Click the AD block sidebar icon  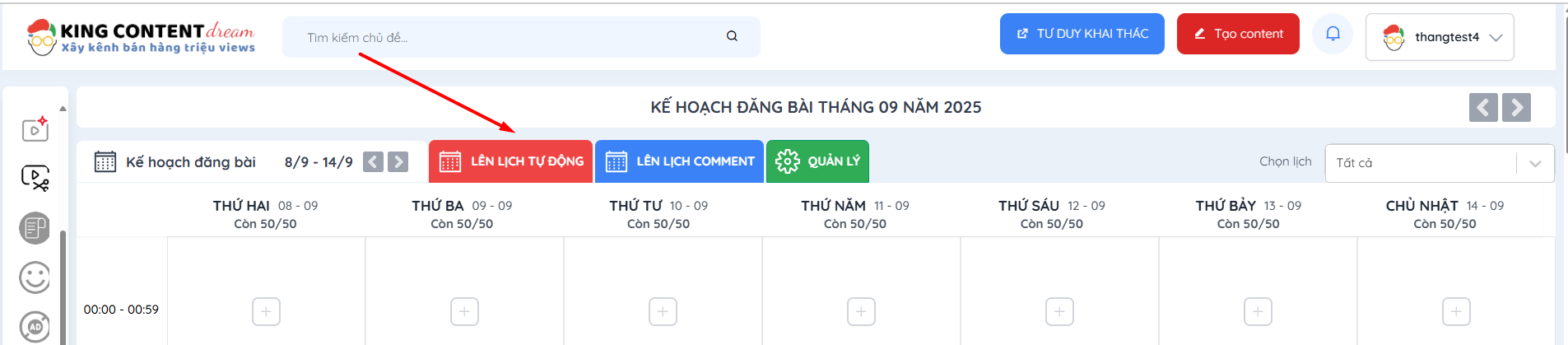35,326
